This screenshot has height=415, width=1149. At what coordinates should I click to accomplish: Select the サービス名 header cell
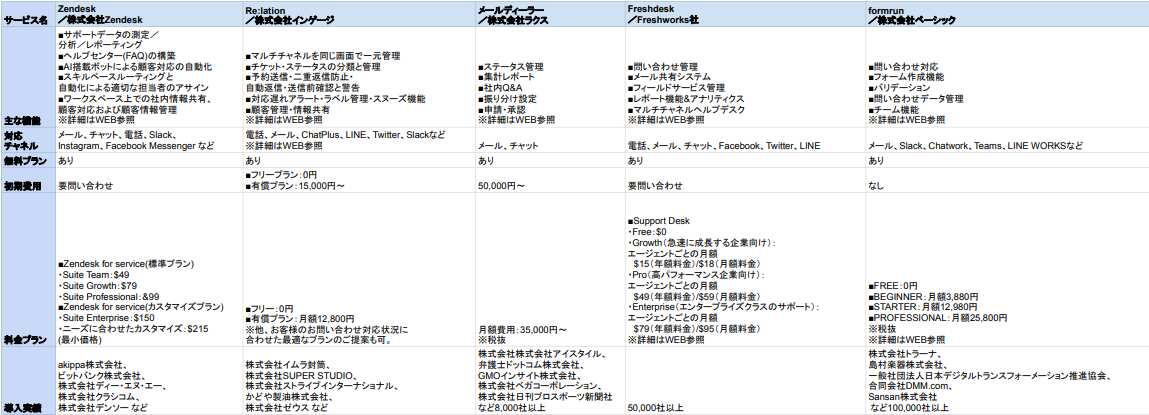coord(28,15)
